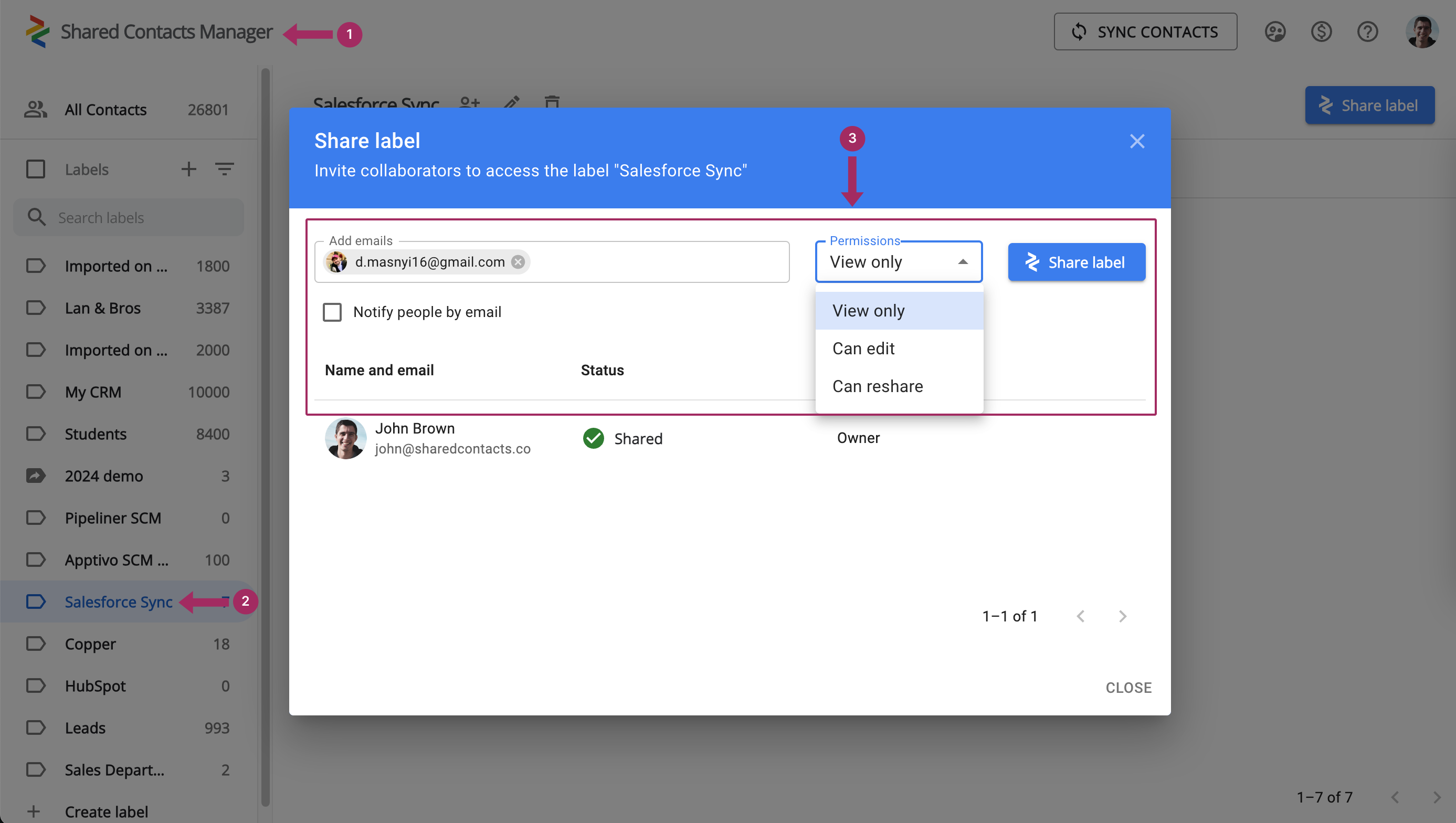This screenshot has height=823, width=1456.
Task: Click the Shared Contacts Manager logo
Action: coord(38,31)
